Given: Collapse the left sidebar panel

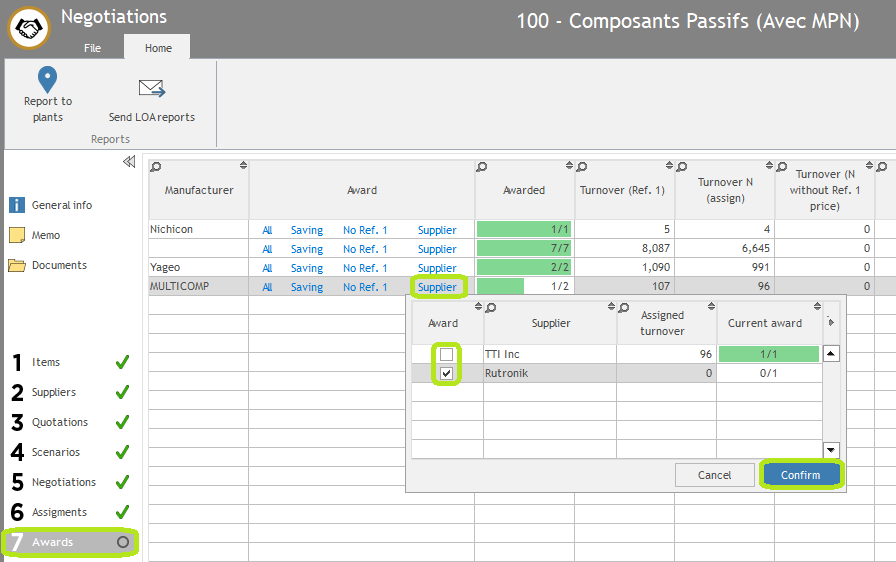Looking at the screenshot, I should tap(129, 162).
